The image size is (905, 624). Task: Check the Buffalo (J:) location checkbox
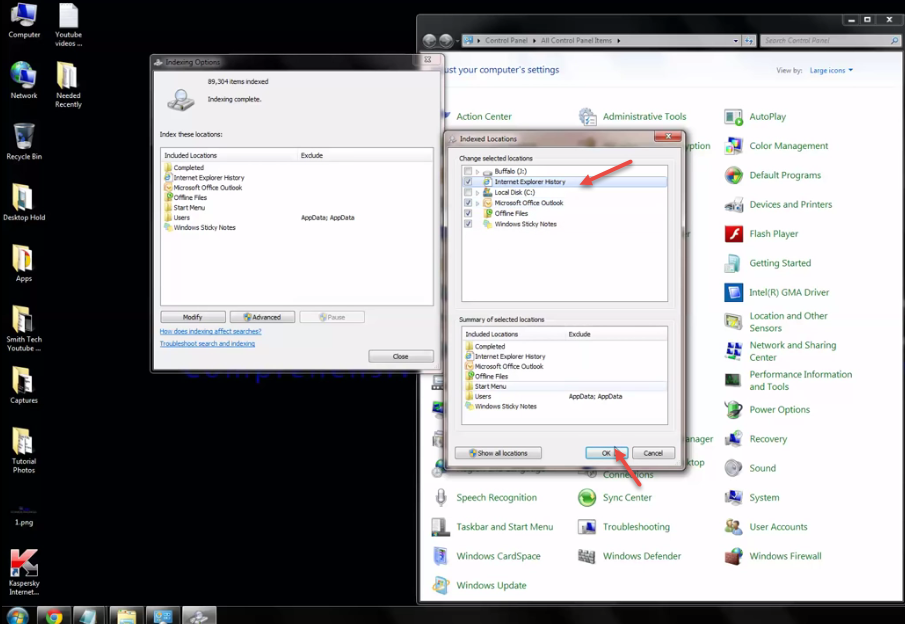click(x=468, y=171)
